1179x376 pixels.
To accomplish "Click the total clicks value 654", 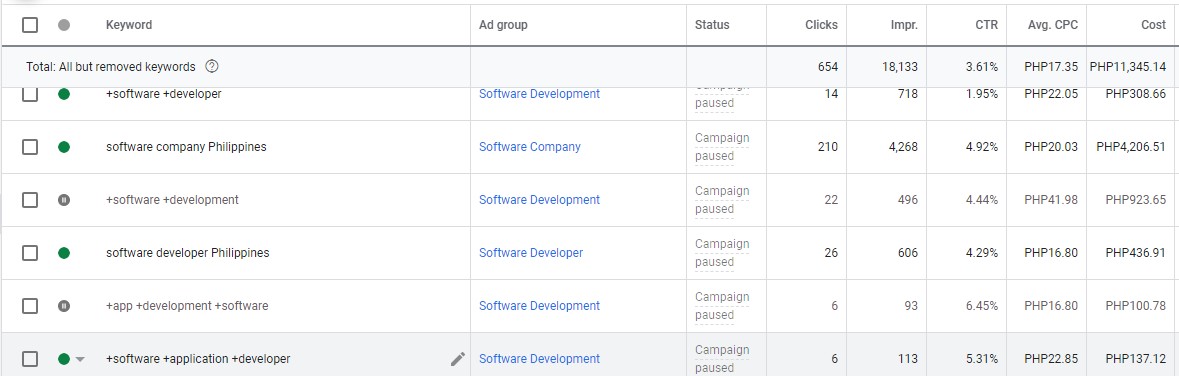I will [828, 67].
